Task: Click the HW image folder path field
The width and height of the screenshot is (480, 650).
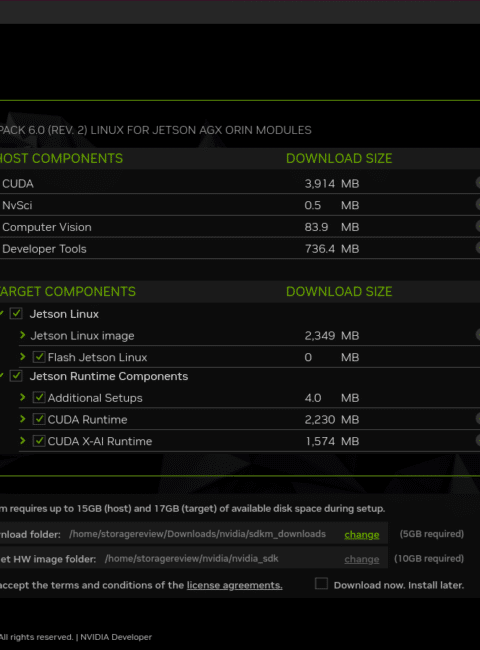Action: pyautogui.click(x=192, y=558)
